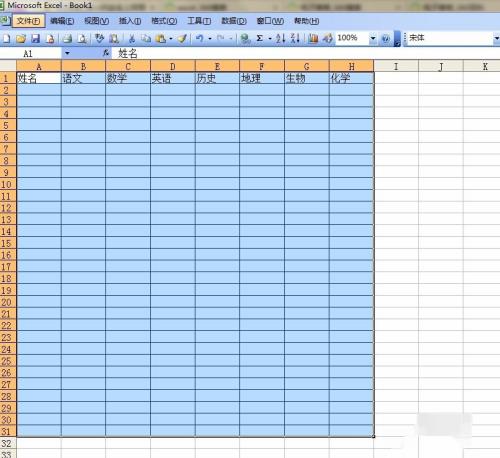Select column A header
The height and width of the screenshot is (458, 500).
coord(39,66)
